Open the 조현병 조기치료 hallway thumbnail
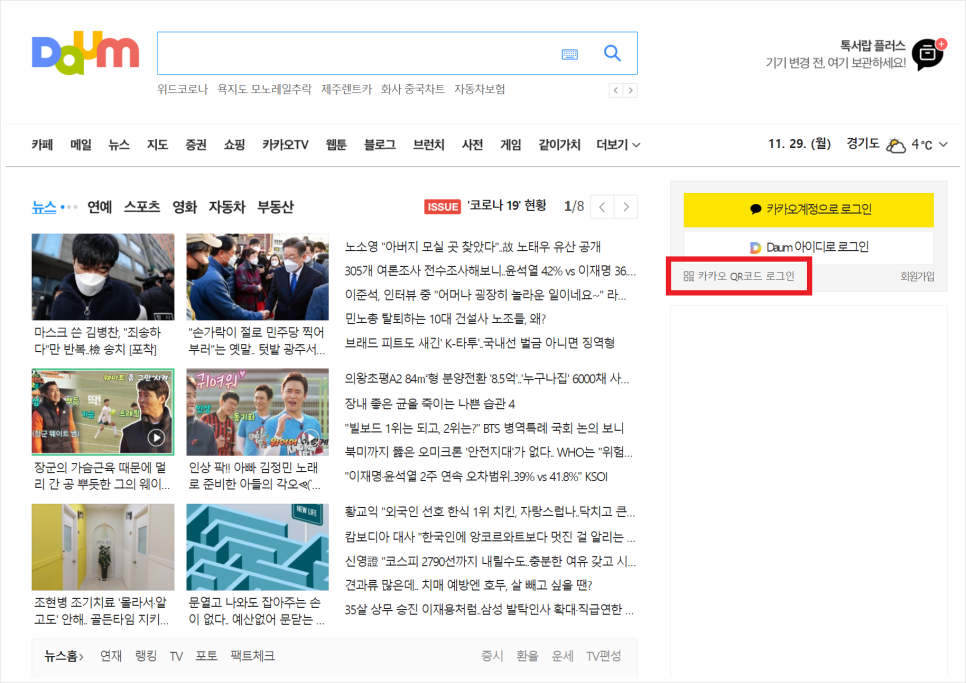Viewport: 966px width, 683px height. pyautogui.click(x=103, y=547)
